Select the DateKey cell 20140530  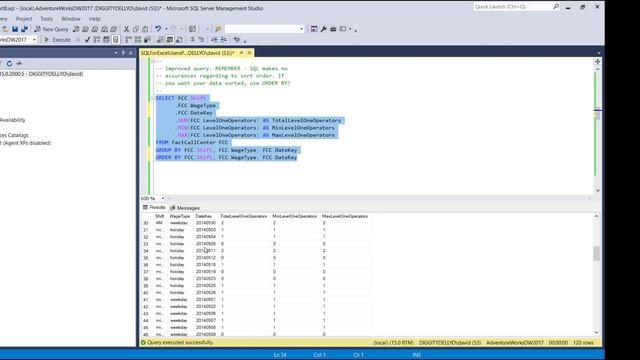pos(206,223)
